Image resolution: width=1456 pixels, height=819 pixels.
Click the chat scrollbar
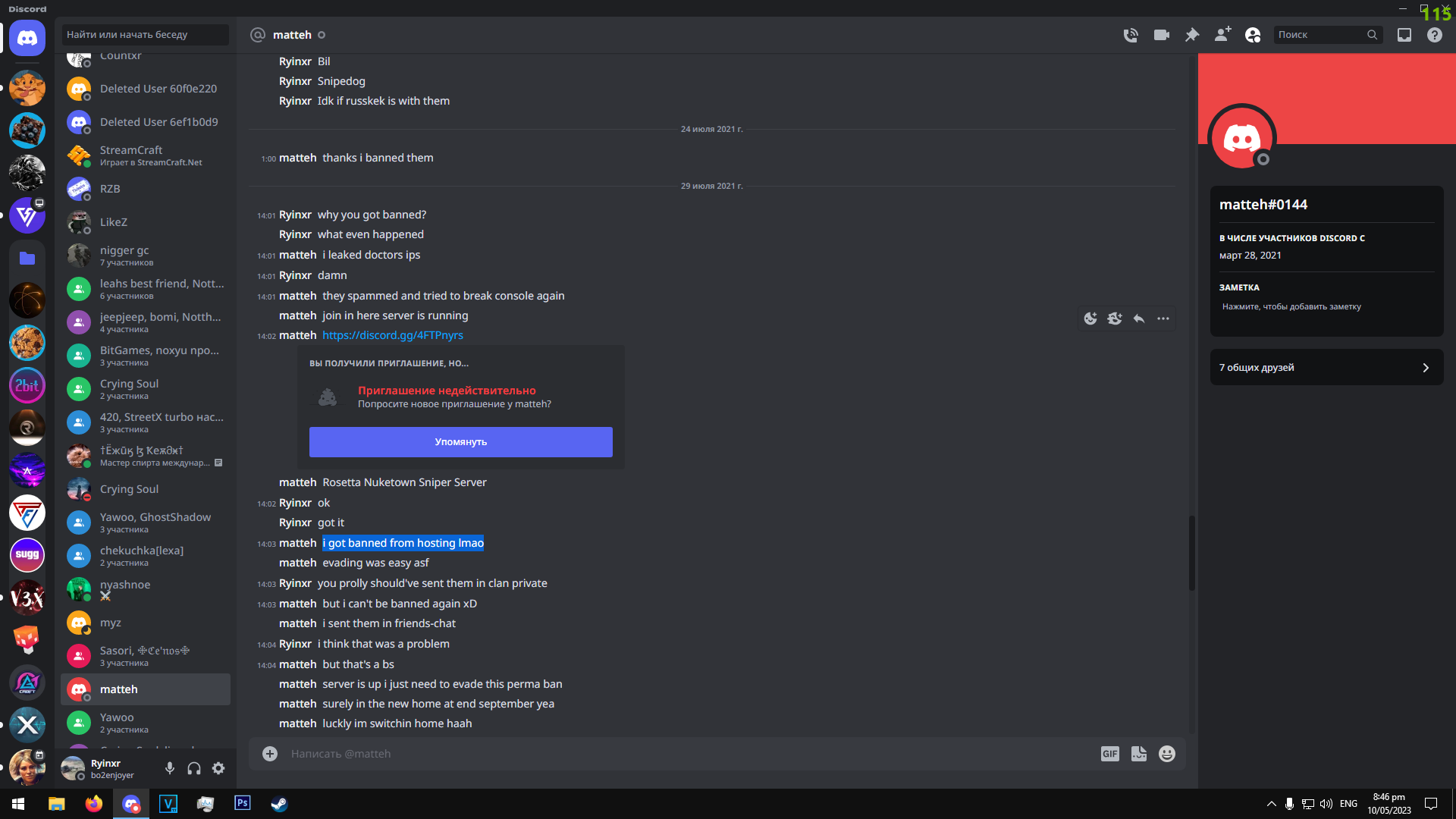tap(1191, 554)
